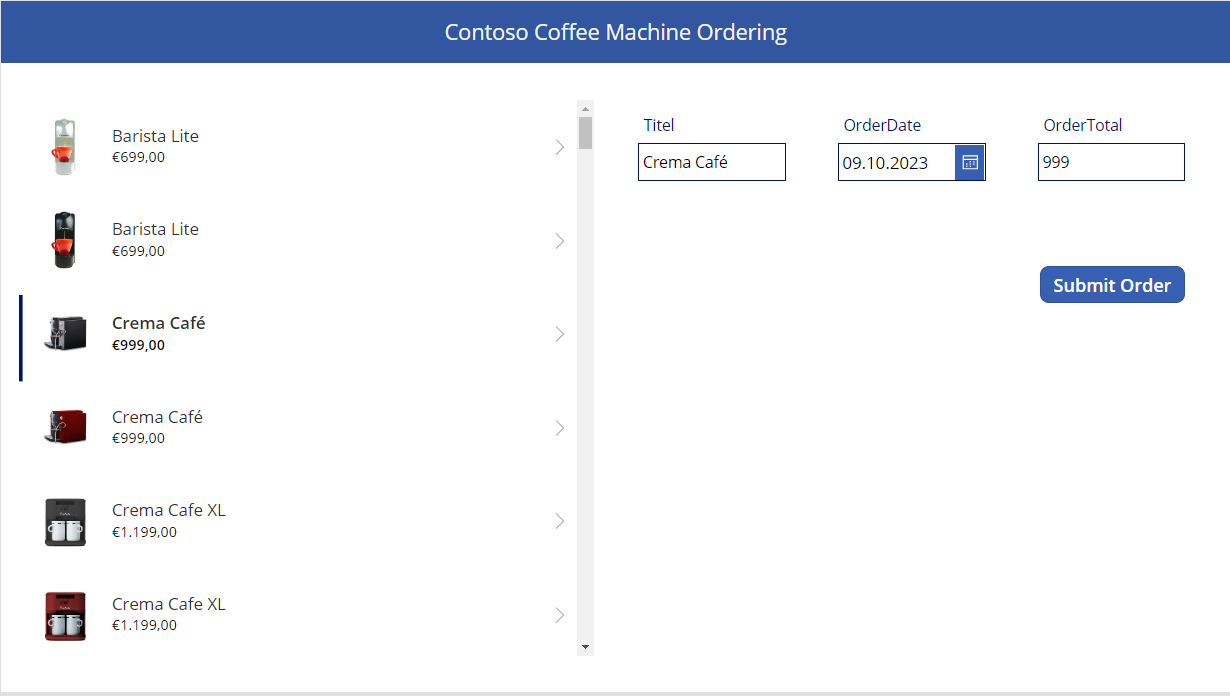Open chevron for red Crema Café row
Viewport: 1230px width, 696px height.
559,428
